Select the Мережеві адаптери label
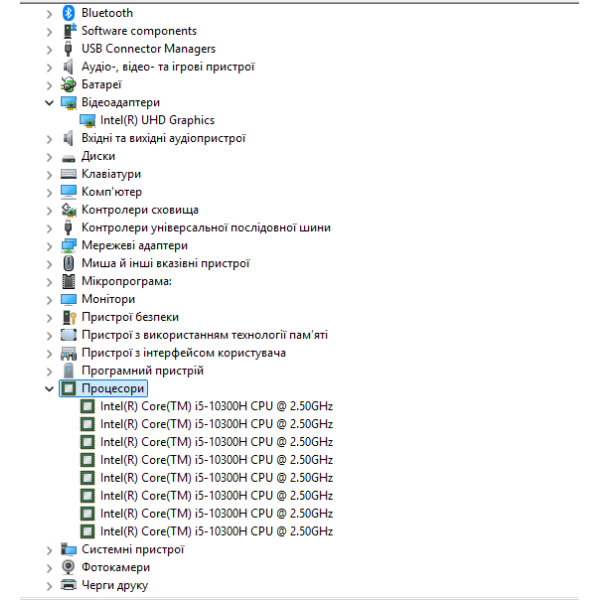 (x=135, y=246)
